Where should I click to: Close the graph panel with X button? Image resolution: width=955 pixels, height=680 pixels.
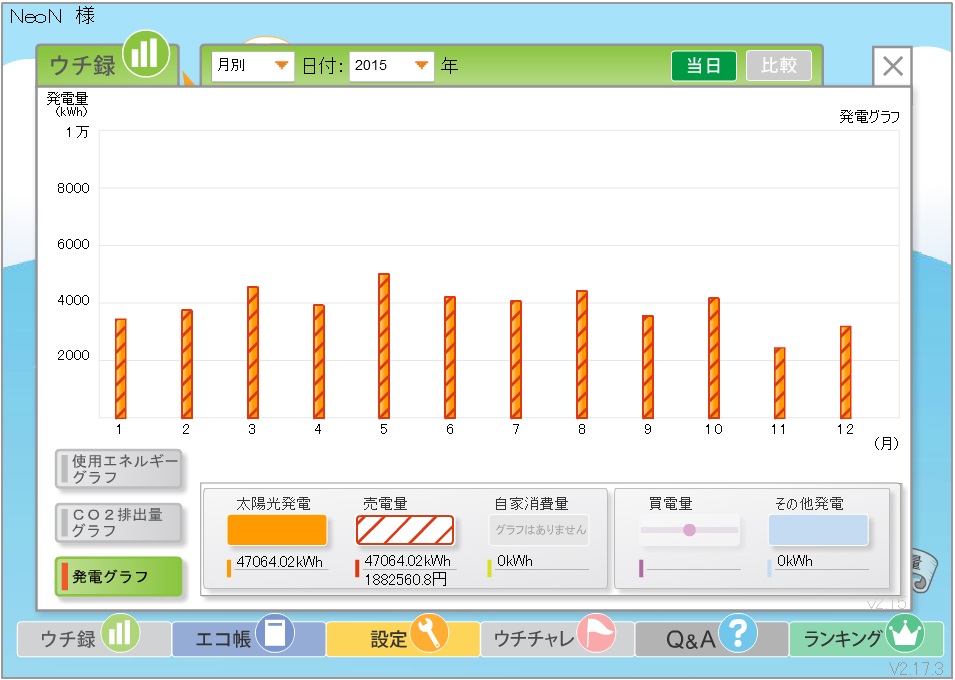coord(892,66)
